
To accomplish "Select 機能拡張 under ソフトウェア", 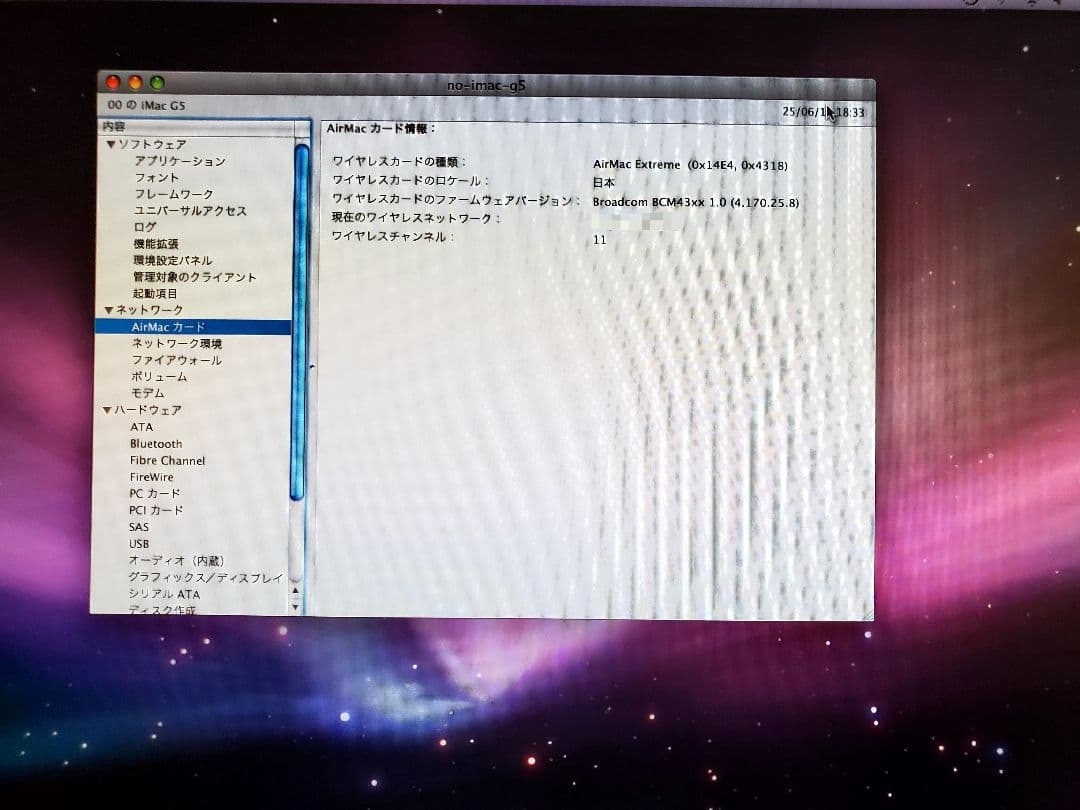I will coord(158,244).
